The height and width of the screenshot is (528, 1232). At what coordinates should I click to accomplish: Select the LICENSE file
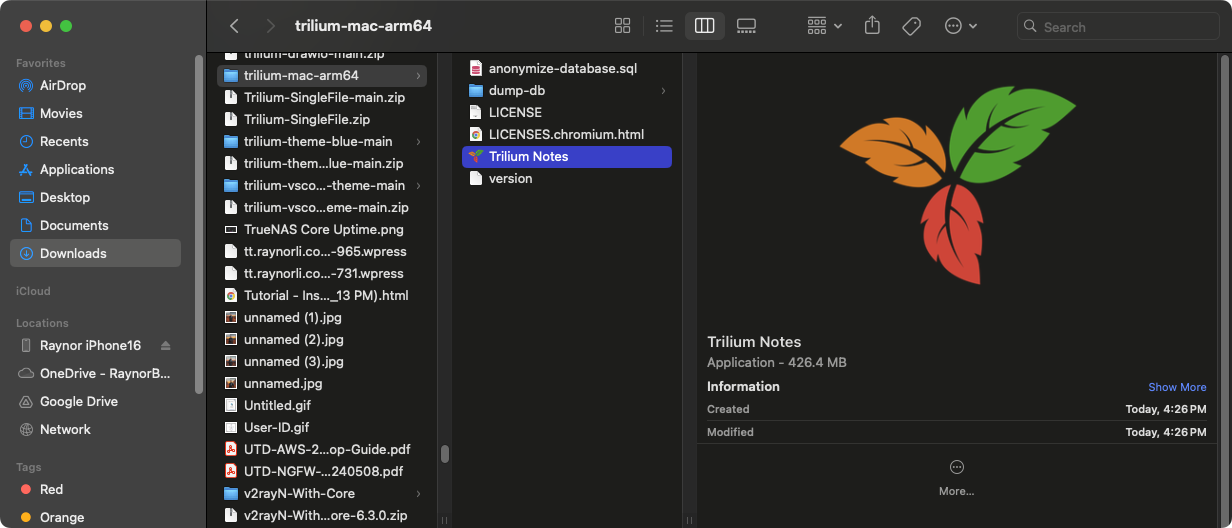567,112
